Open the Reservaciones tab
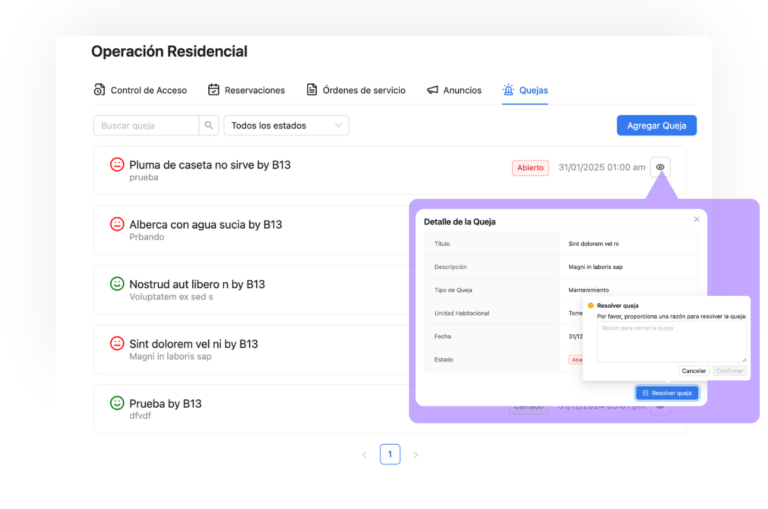Image resolution: width=768 pixels, height=509 pixels. pyautogui.click(x=246, y=90)
